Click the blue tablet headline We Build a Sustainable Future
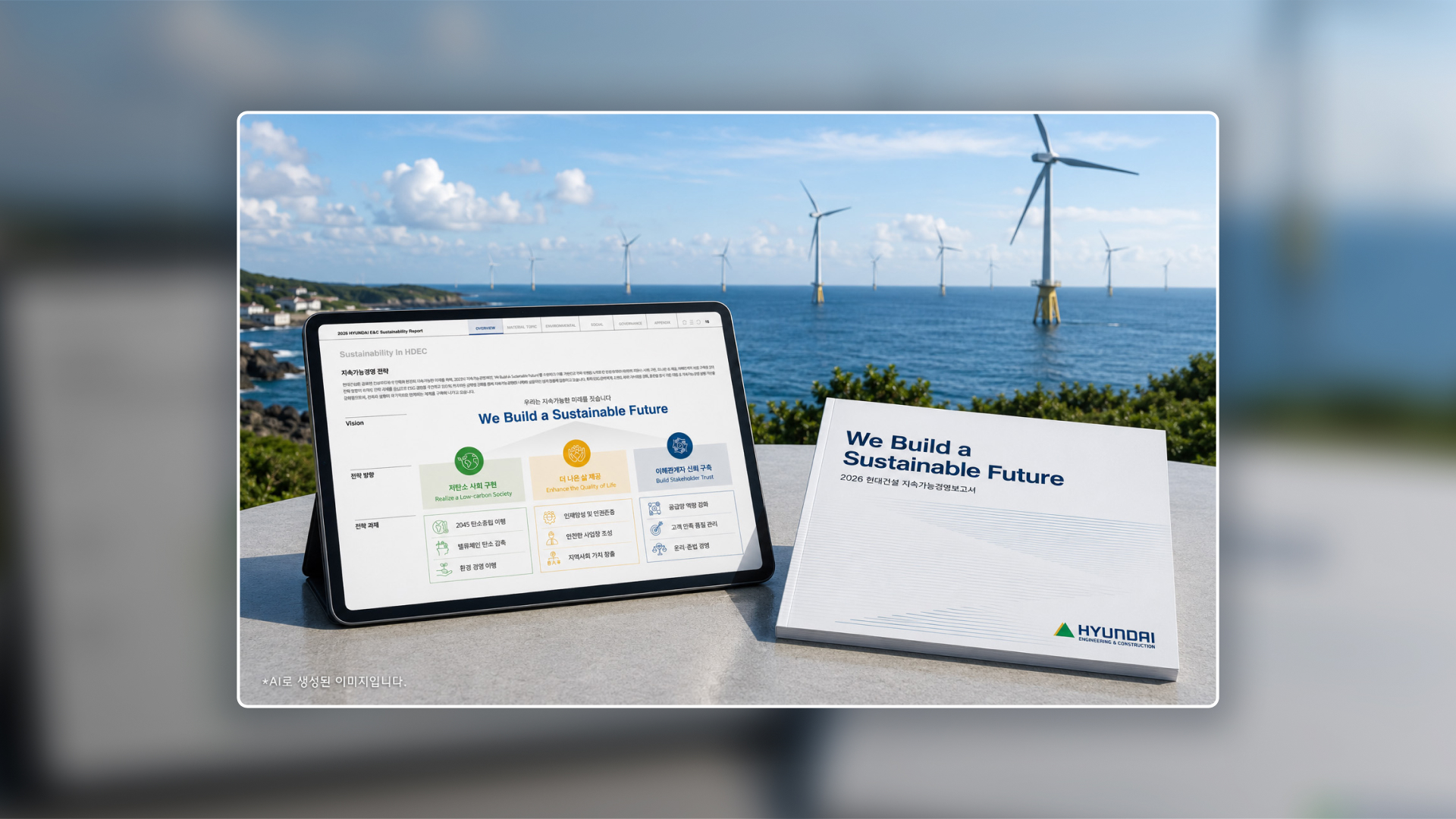This screenshot has height=819, width=1456. click(x=573, y=414)
